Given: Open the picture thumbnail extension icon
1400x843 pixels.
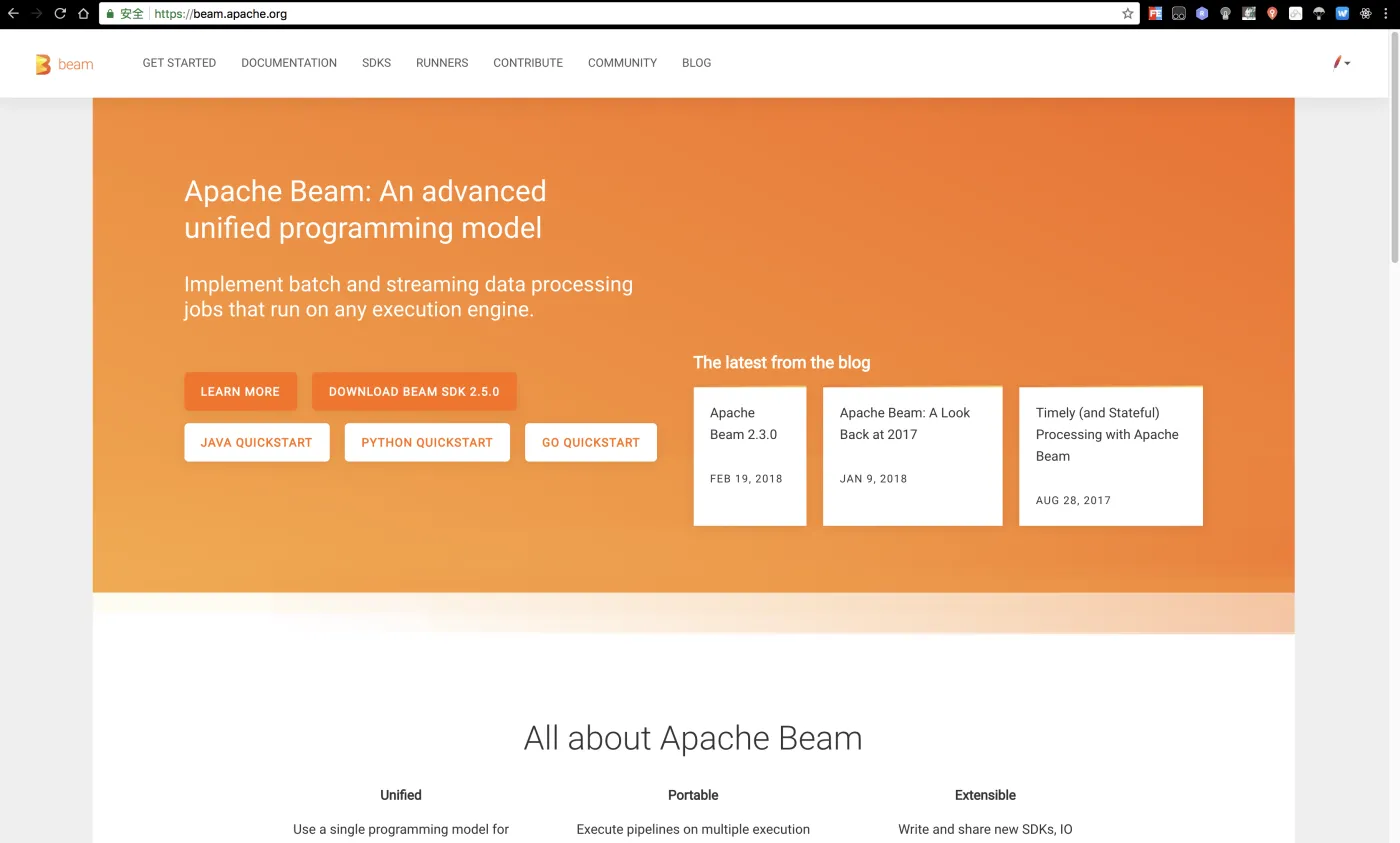Looking at the screenshot, I should coord(1249,14).
